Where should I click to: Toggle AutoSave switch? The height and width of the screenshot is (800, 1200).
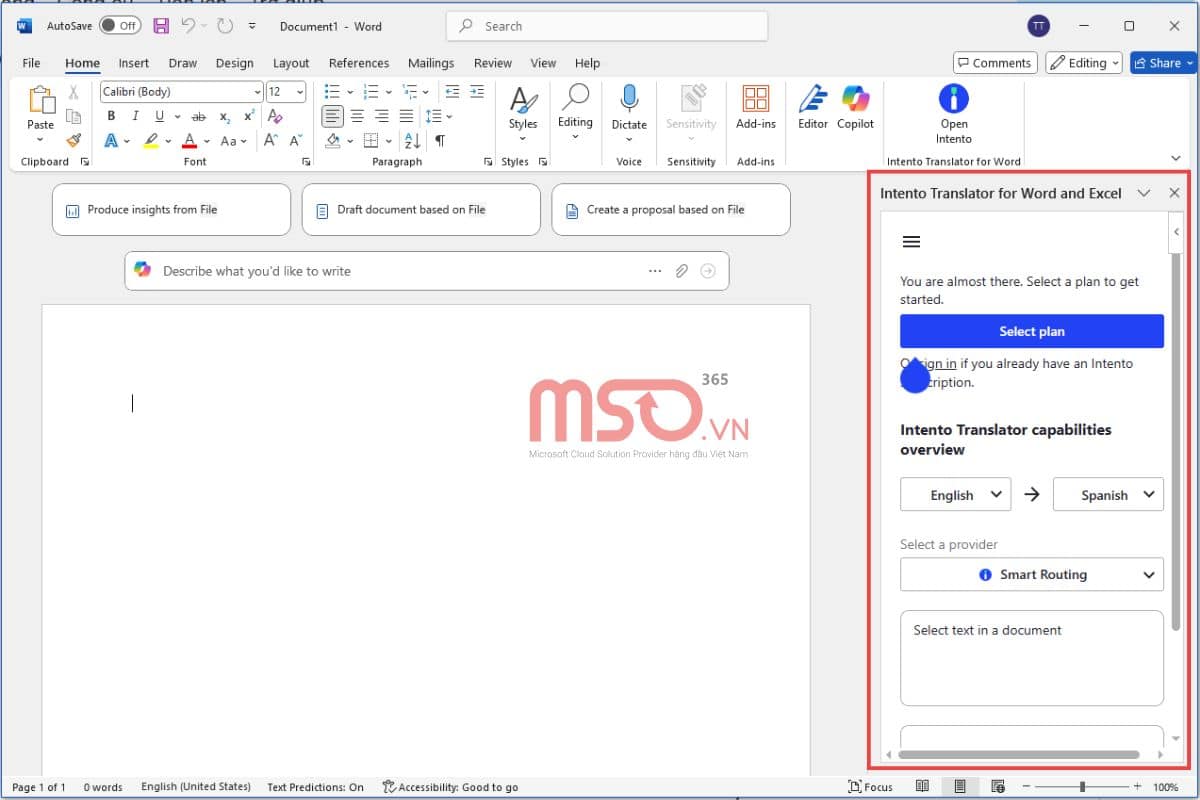[119, 26]
